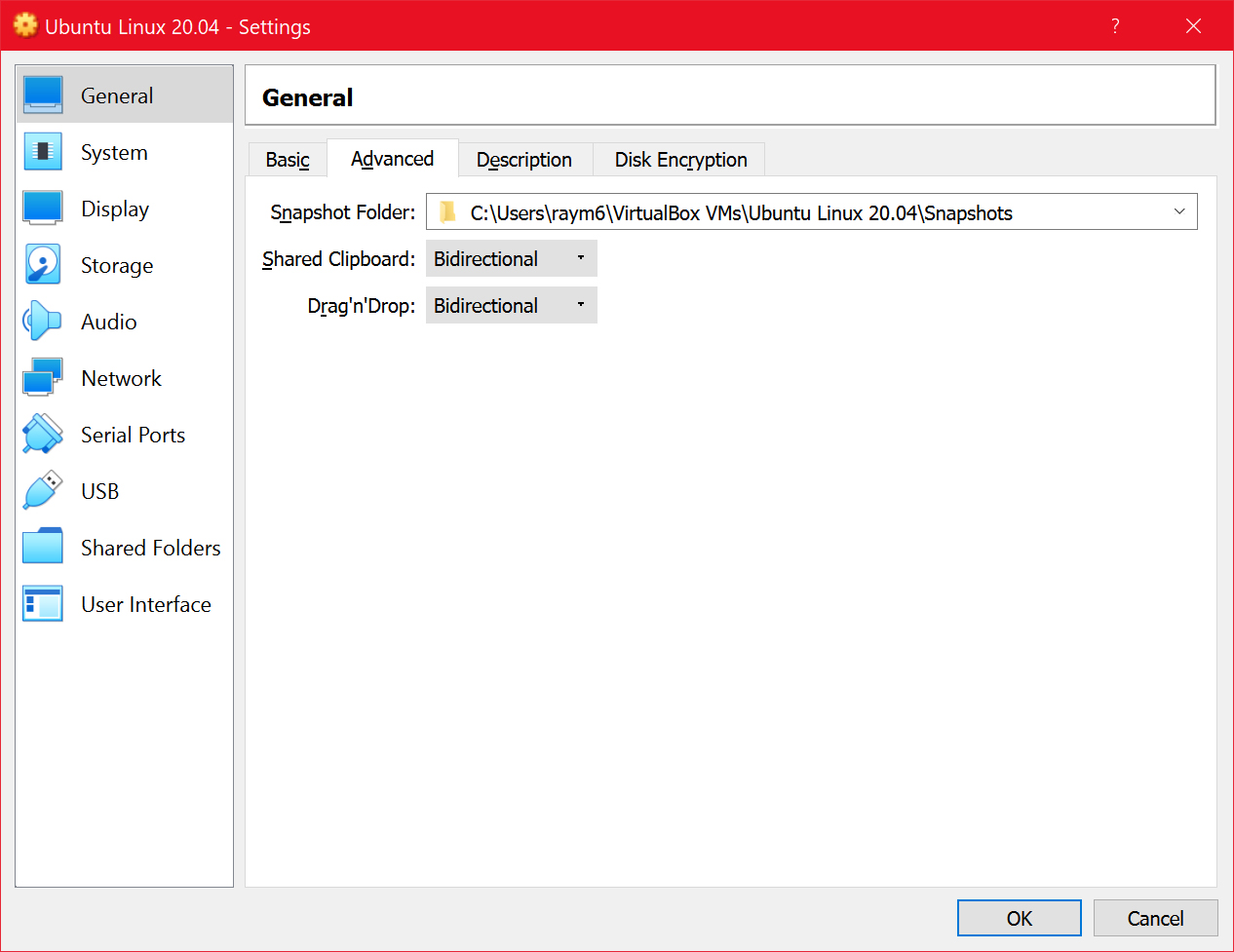Open the Drag'n'Drop dropdown
The image size is (1234, 952).
pos(511,305)
